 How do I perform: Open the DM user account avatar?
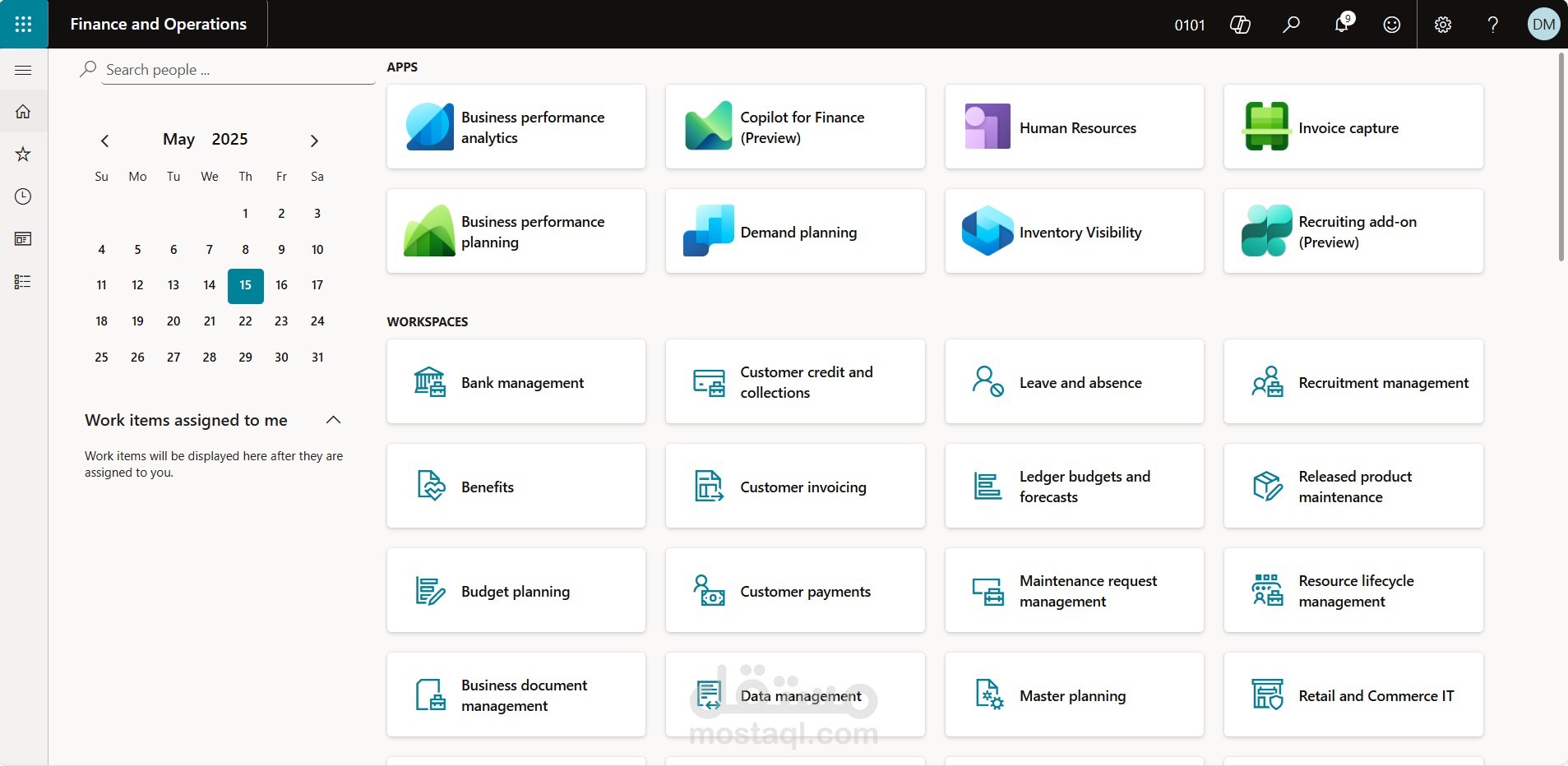(x=1543, y=25)
